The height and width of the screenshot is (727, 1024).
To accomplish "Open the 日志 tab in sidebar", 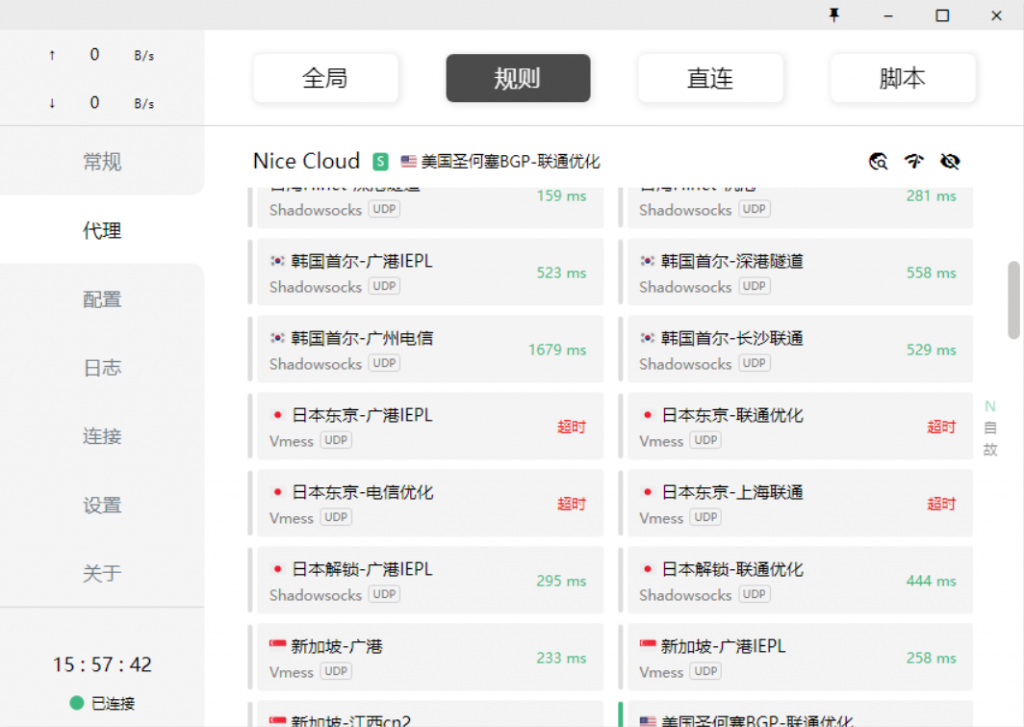I will pyautogui.click(x=102, y=368).
